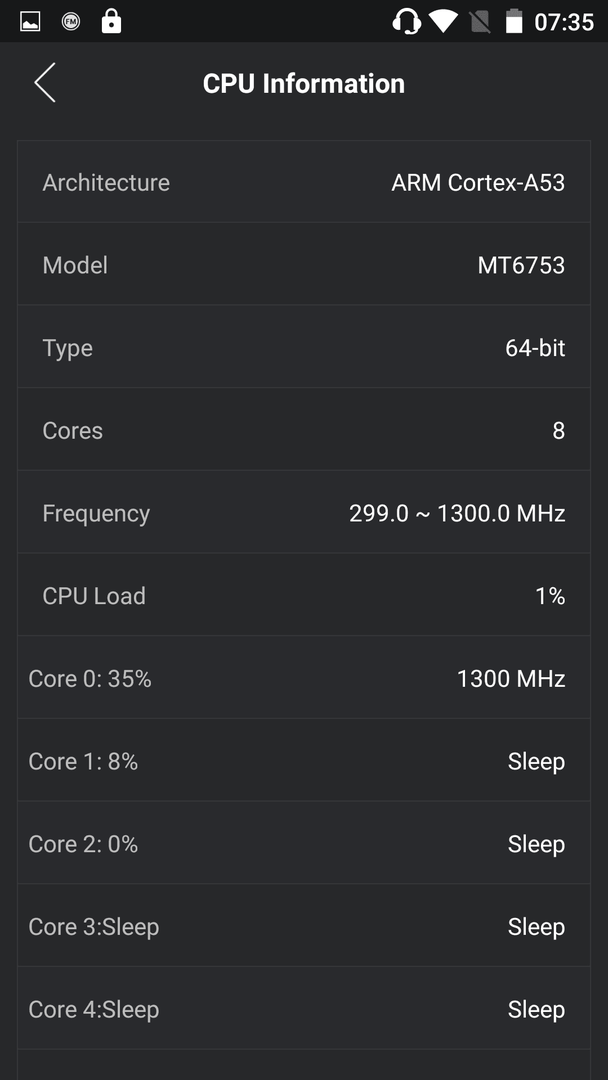608x1080 pixels.
Task: Tap the no-SIM card icon
Action: [x=480, y=22]
